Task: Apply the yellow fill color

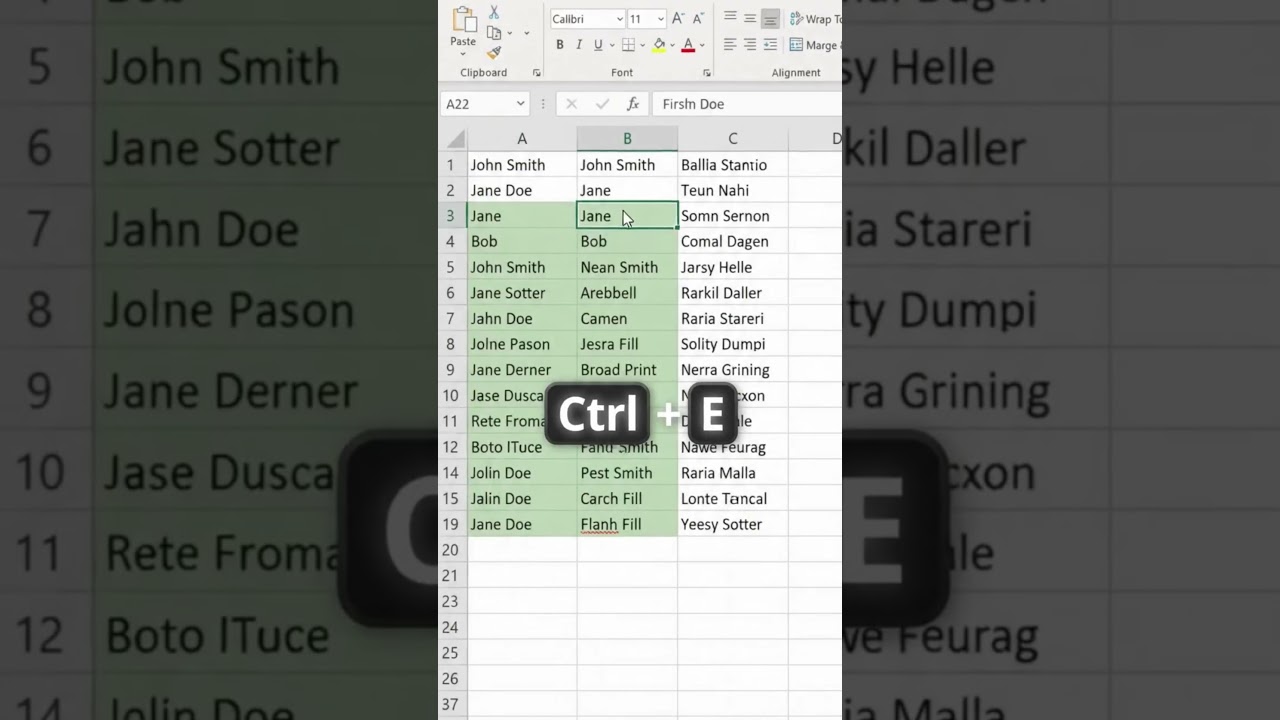Action: [659, 45]
